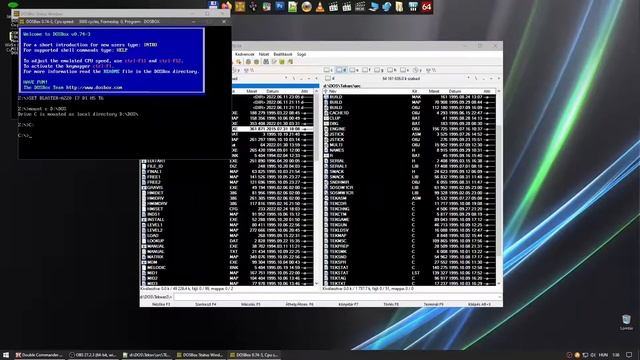Open the Beállítások menu
The height and width of the screenshot is (360, 640).
[x=283, y=54]
